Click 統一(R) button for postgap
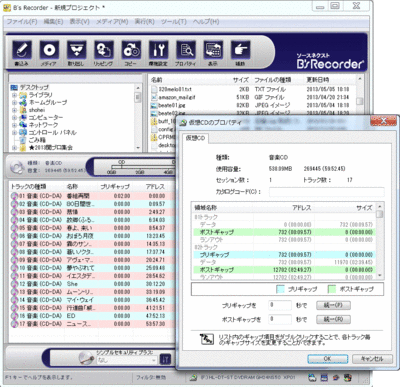The image size is (400, 387). [333, 319]
